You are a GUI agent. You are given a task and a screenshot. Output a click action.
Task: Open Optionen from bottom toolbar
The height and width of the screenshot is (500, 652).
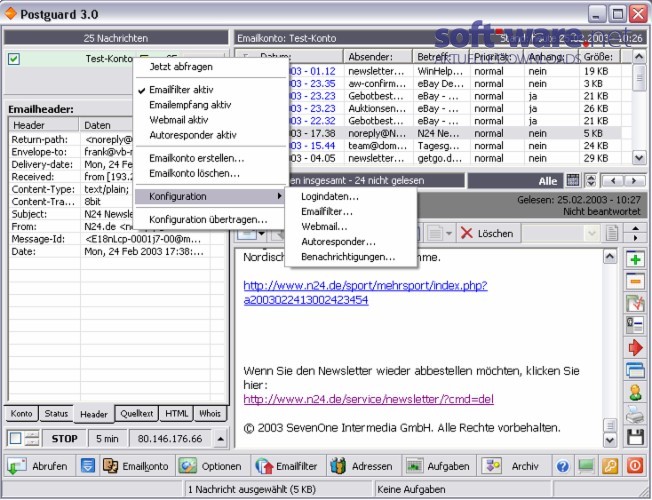210,466
